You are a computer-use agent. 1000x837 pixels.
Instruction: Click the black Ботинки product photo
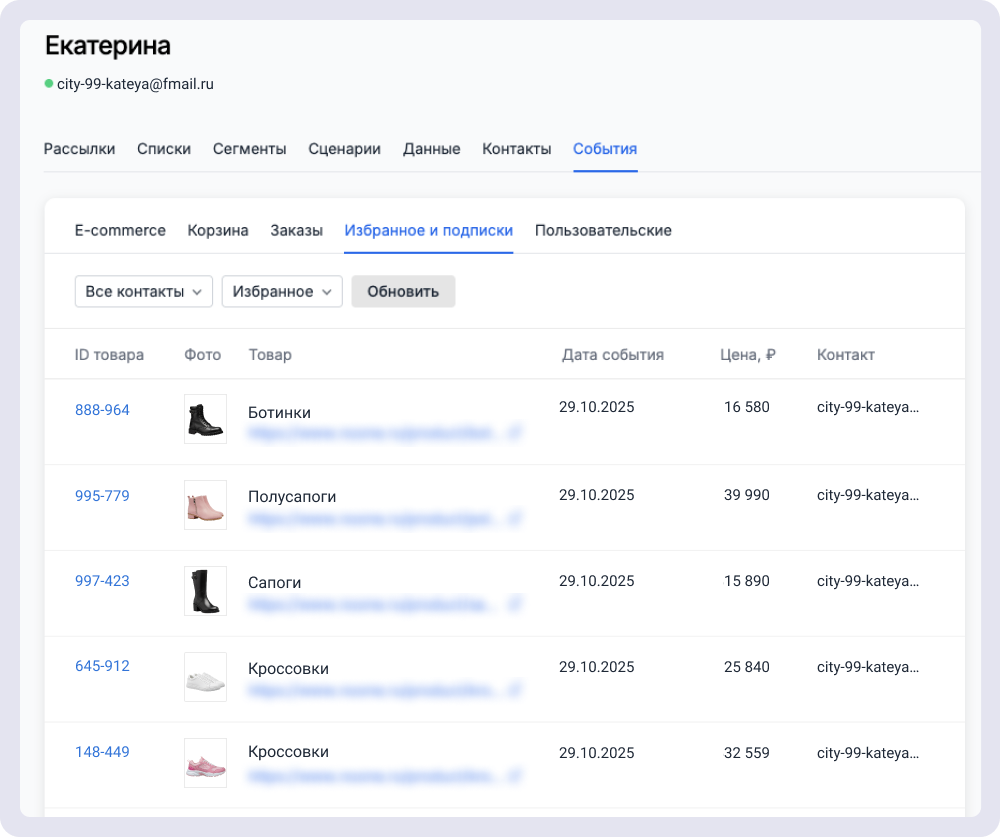click(205, 419)
